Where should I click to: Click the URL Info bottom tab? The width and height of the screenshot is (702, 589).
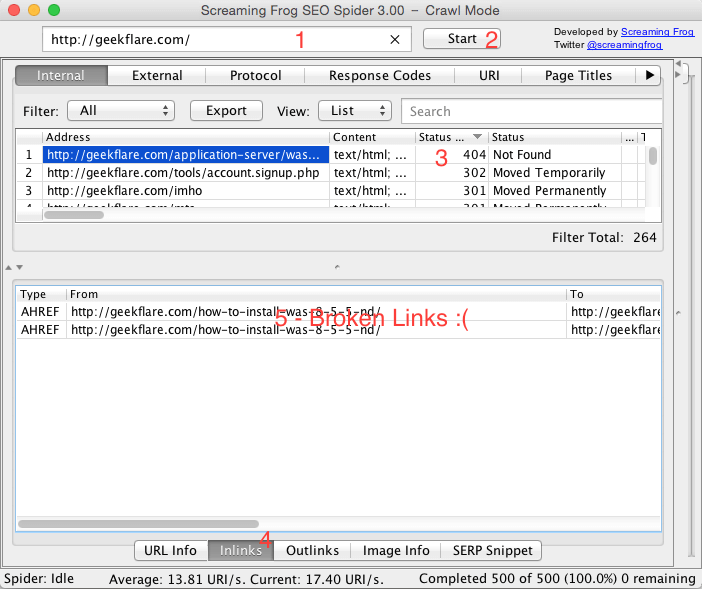(x=170, y=550)
